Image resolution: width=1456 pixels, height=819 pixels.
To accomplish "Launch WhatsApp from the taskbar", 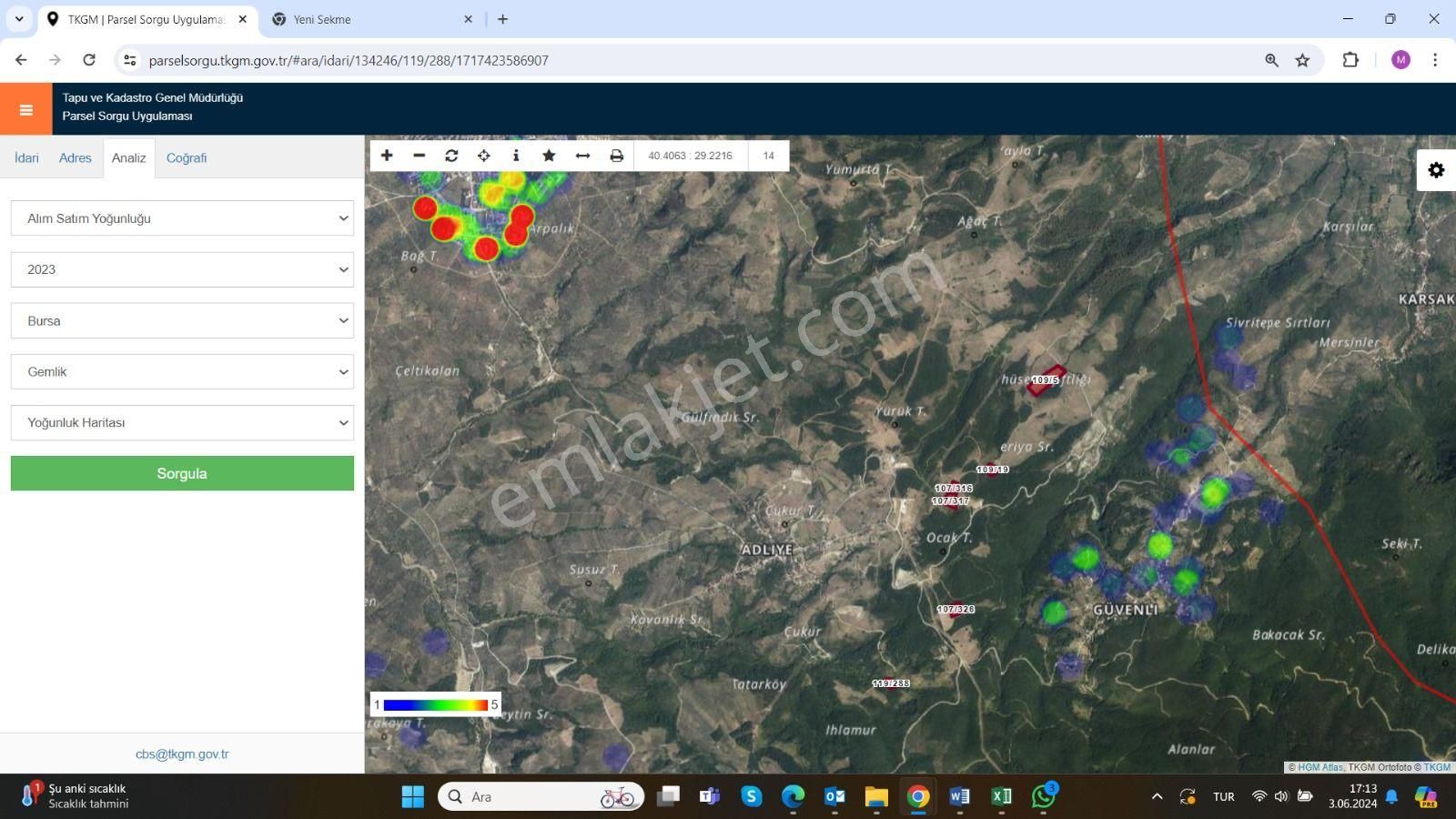I will [1044, 796].
